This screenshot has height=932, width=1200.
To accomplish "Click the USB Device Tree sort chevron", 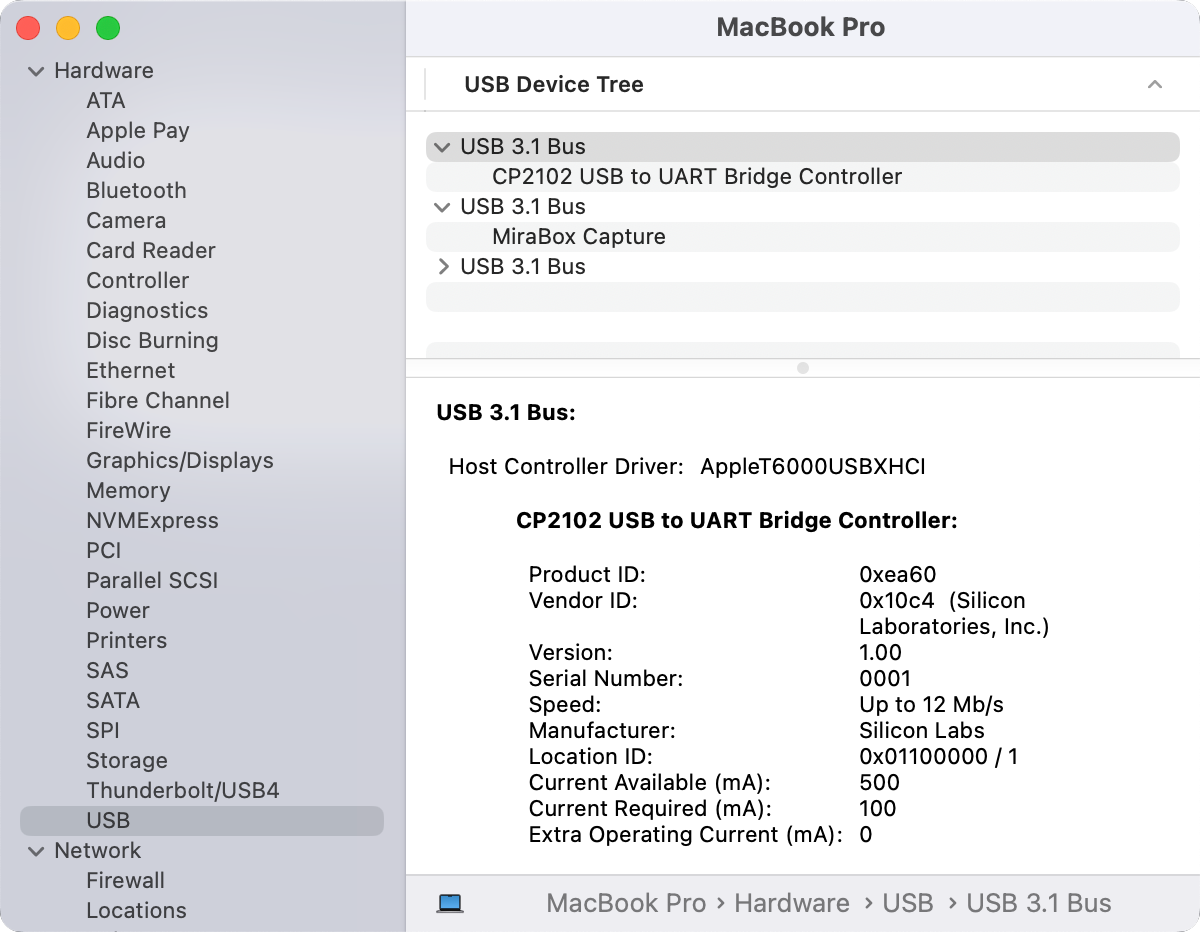I will click(1155, 85).
